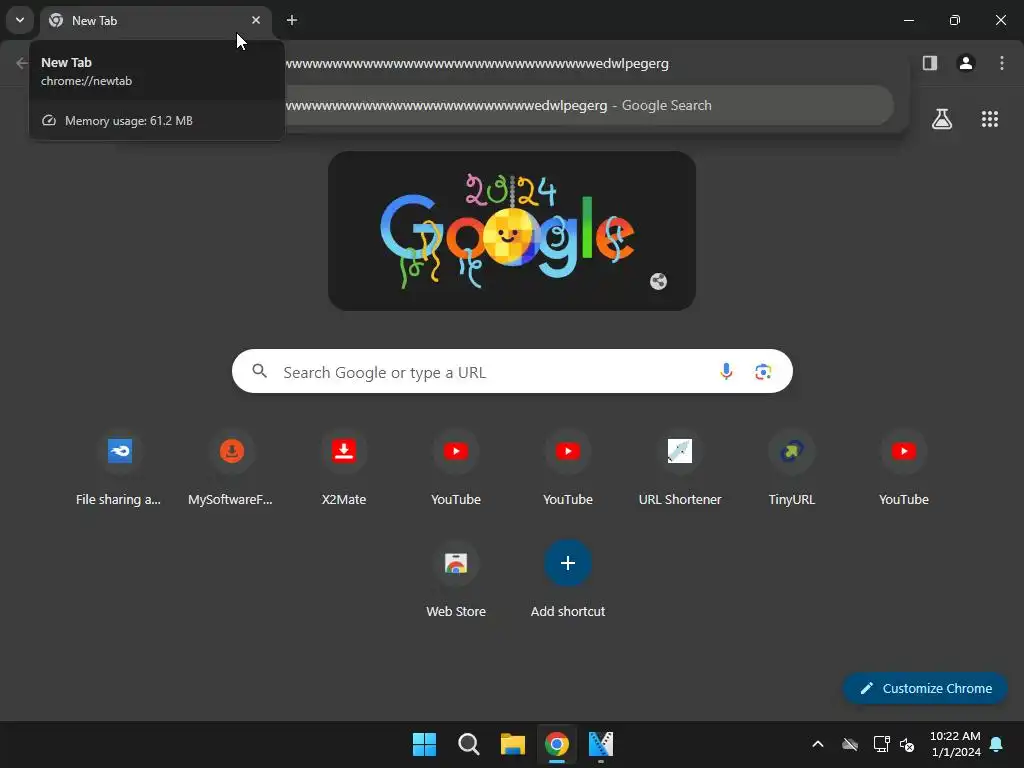Start voice search with the microphone icon
The height and width of the screenshot is (768, 1024).
726,372
